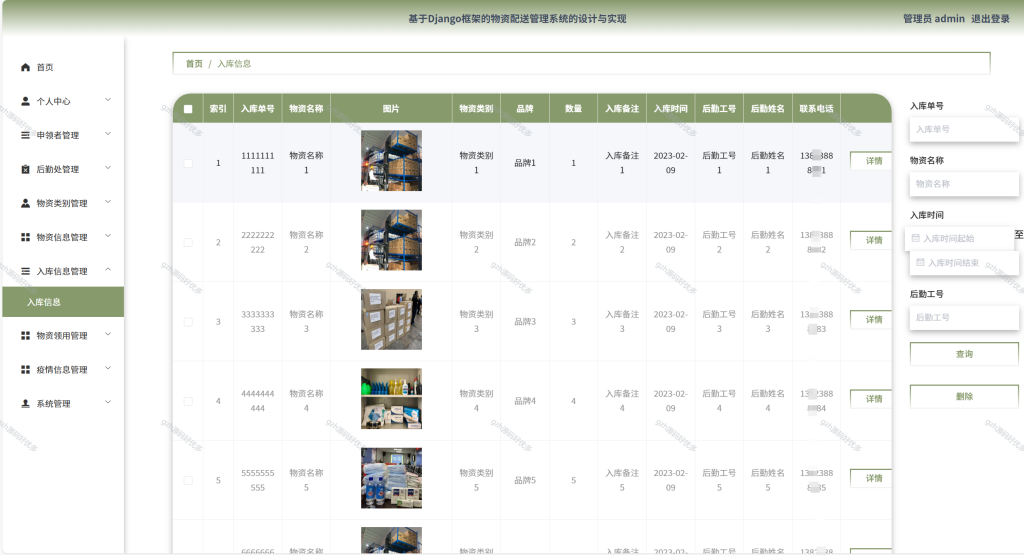Click the water bottles image in row 5

[x=391, y=478]
